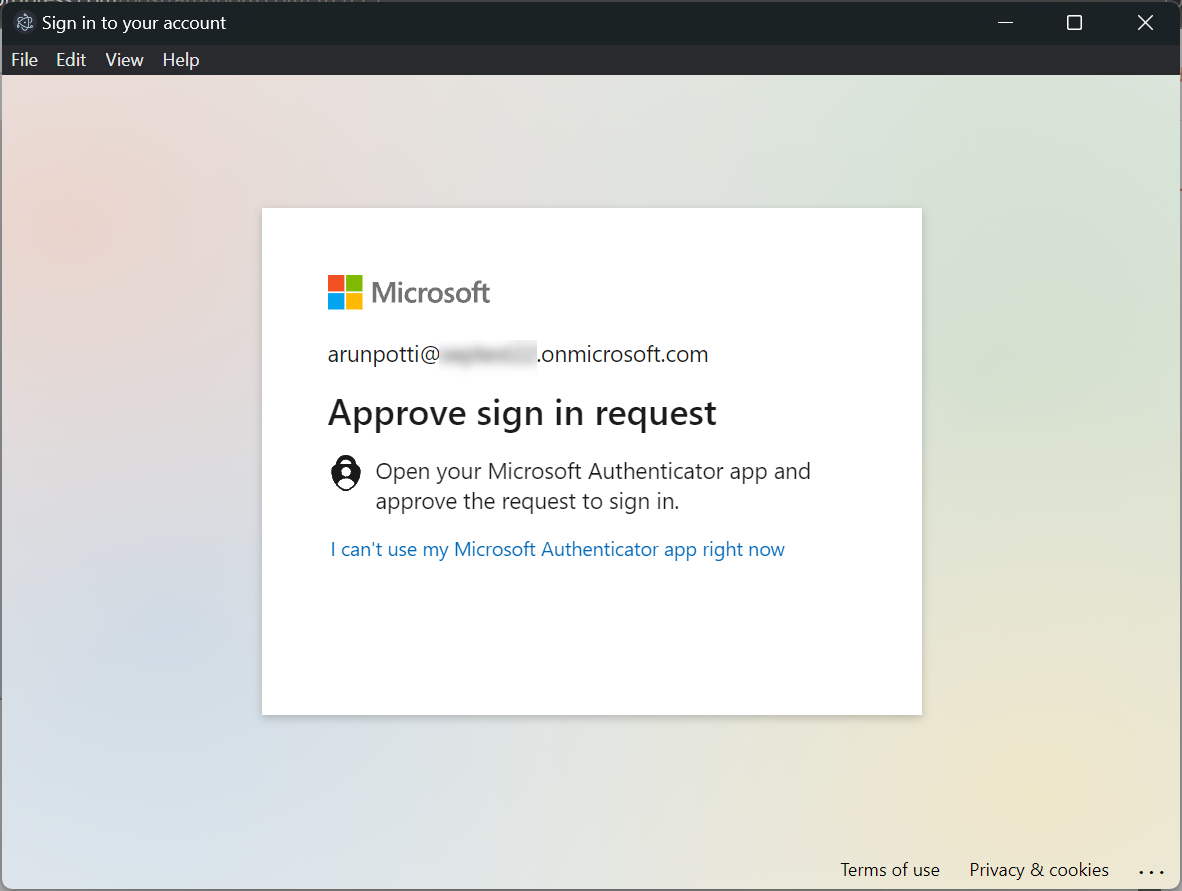Click the 'Open your Microsoft Authenticator app' instruction text

pos(593,486)
